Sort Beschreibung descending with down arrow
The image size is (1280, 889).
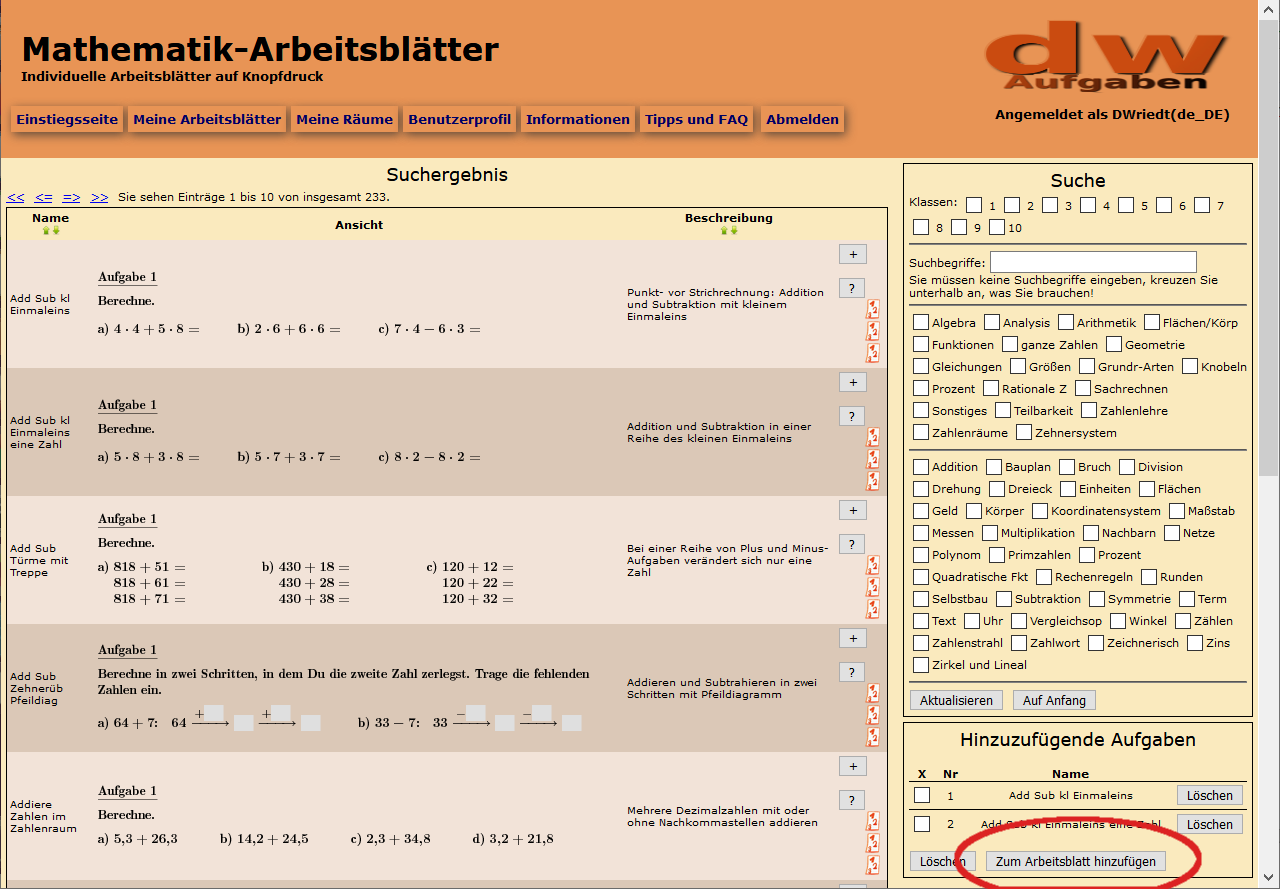tap(734, 230)
